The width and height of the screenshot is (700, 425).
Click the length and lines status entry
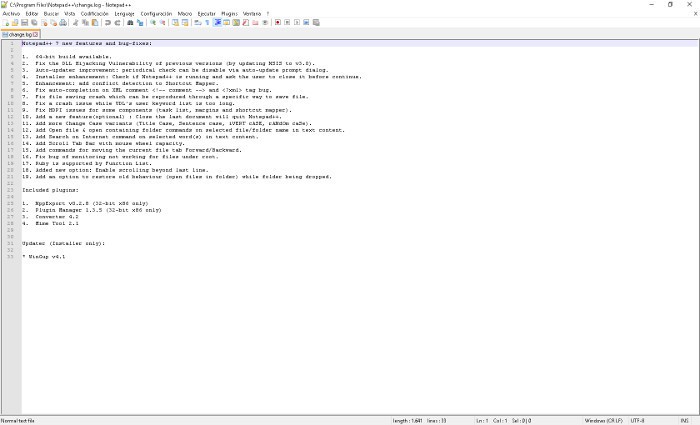pos(419,421)
